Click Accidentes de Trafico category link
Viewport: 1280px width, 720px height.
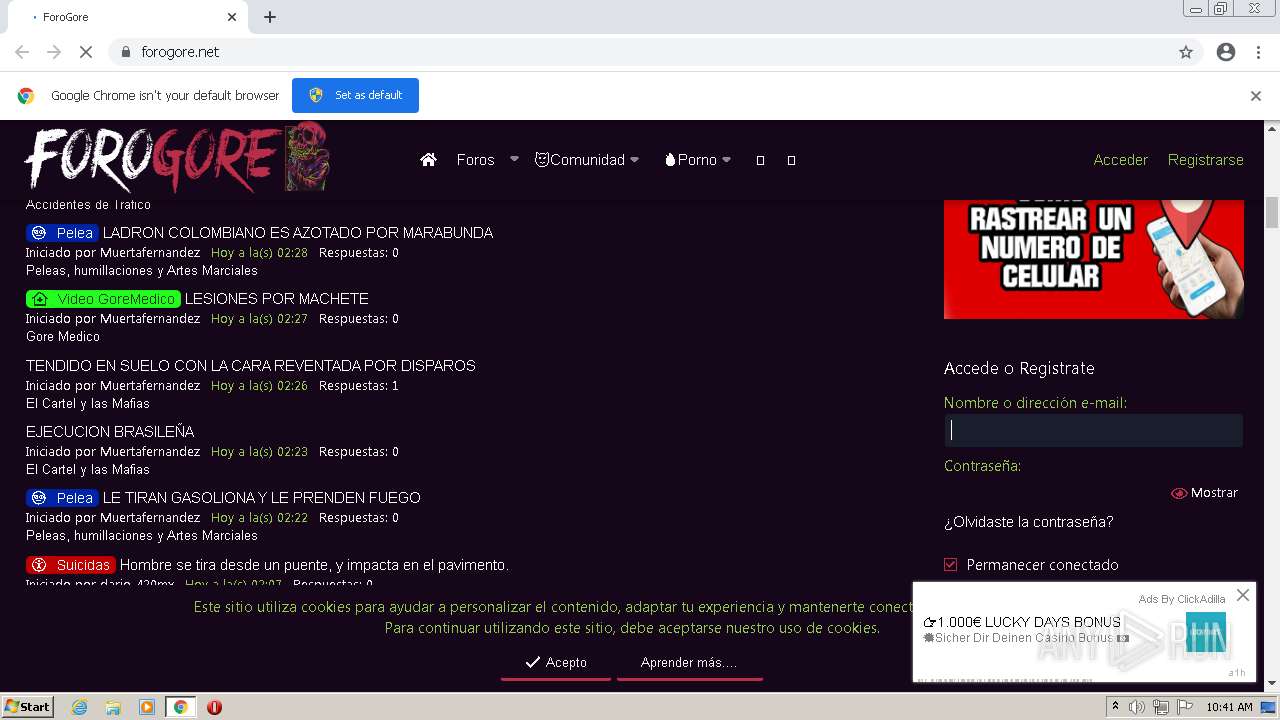click(x=88, y=205)
